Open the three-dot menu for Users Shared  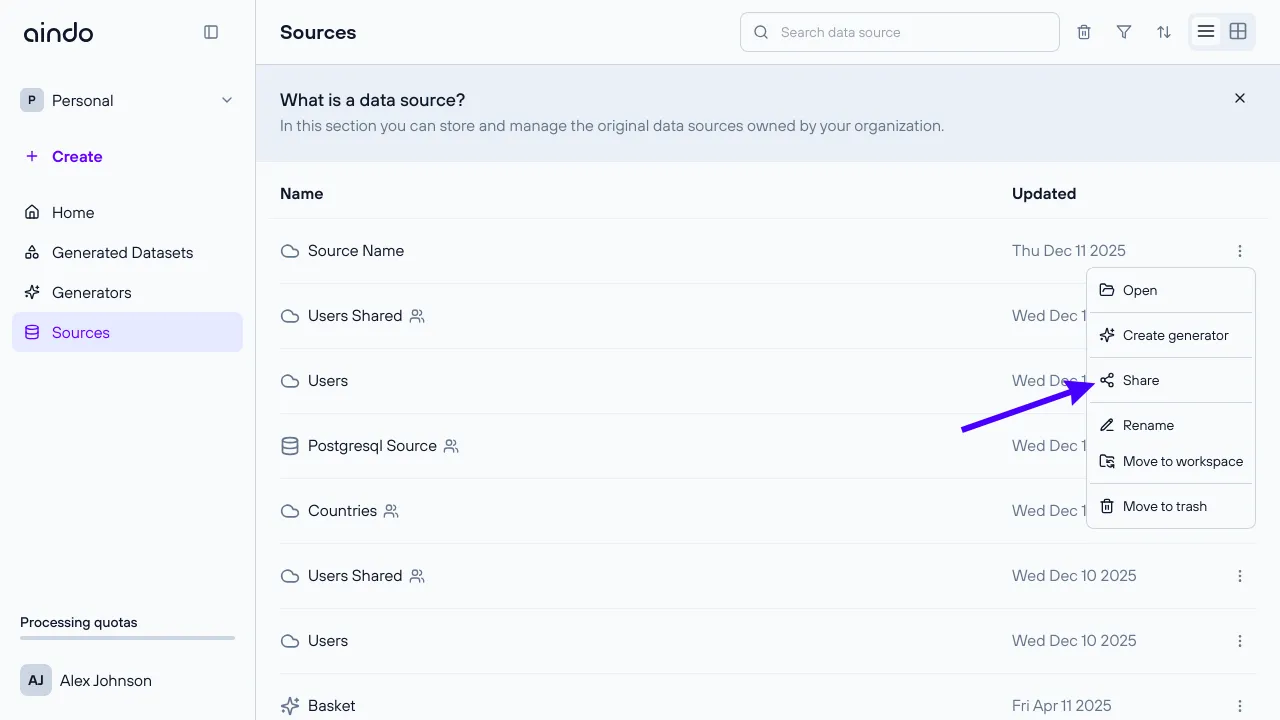point(1240,575)
